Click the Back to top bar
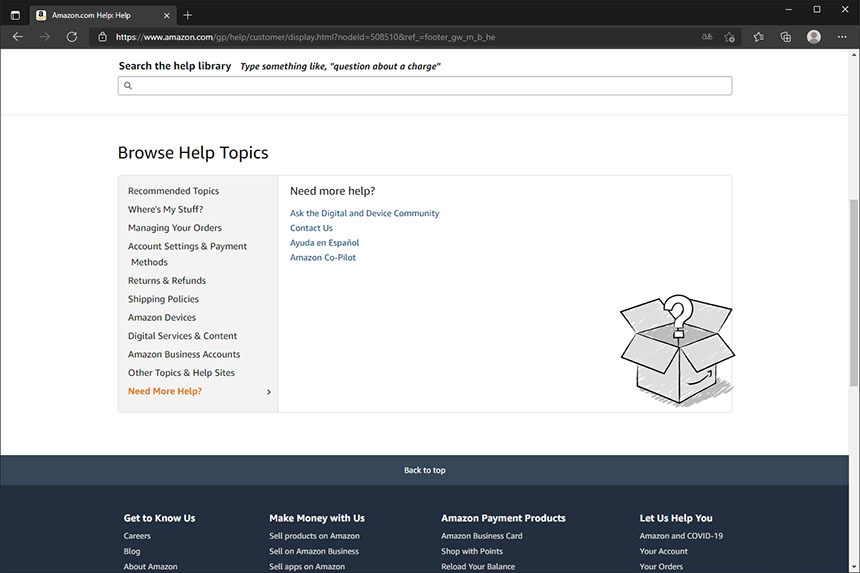This screenshot has height=573, width=860. (x=425, y=470)
